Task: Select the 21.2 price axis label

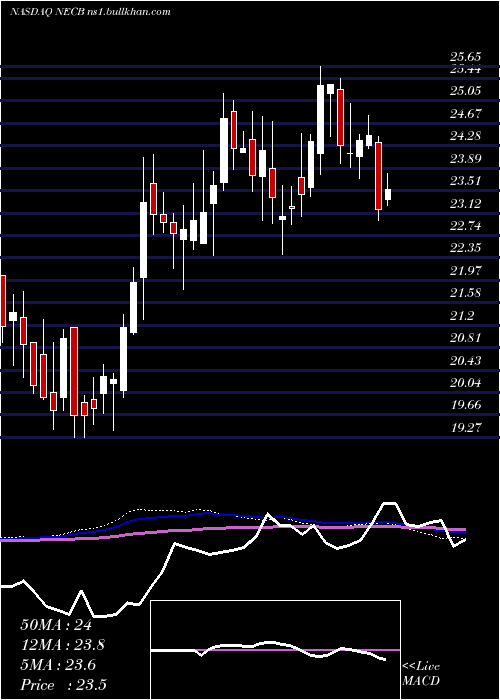Action: tap(462, 316)
